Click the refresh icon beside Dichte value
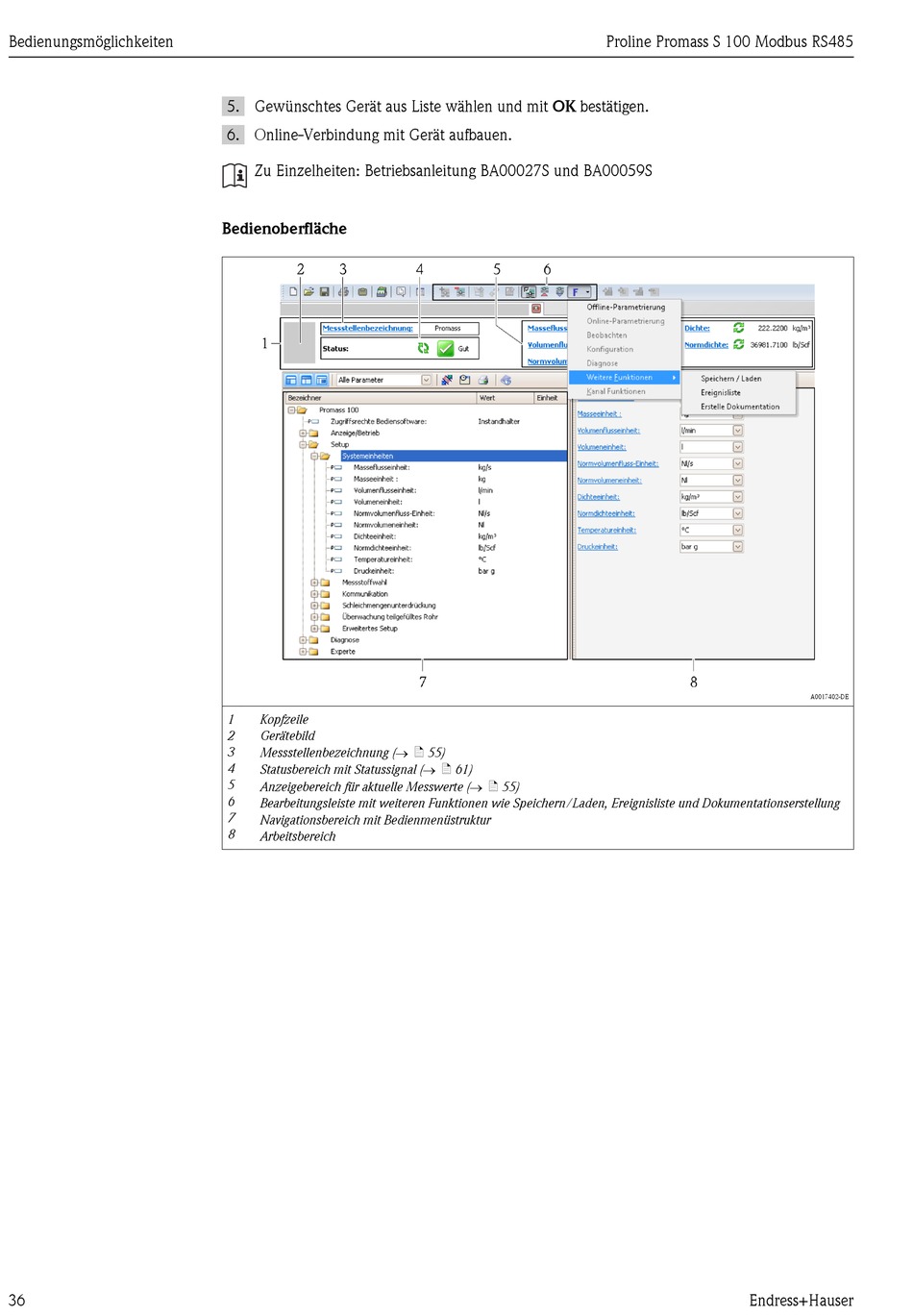The image size is (913, 1316). 739,328
